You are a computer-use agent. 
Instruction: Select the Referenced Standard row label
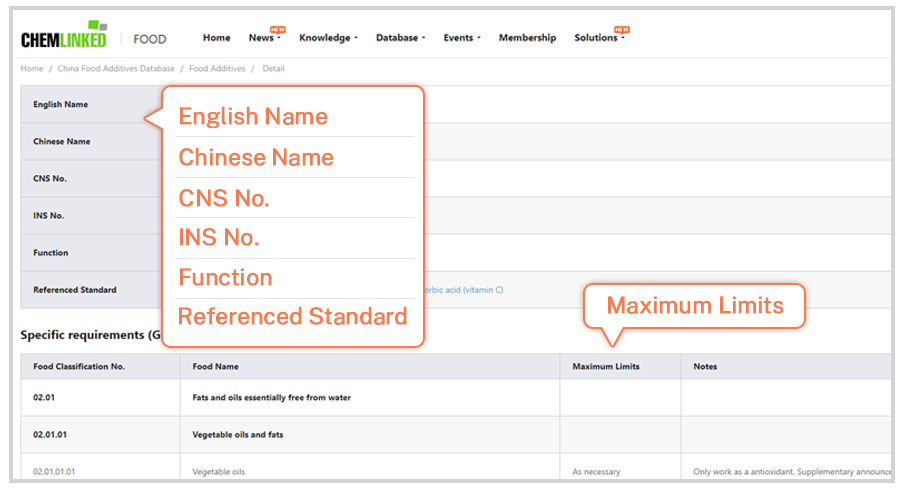click(75, 290)
